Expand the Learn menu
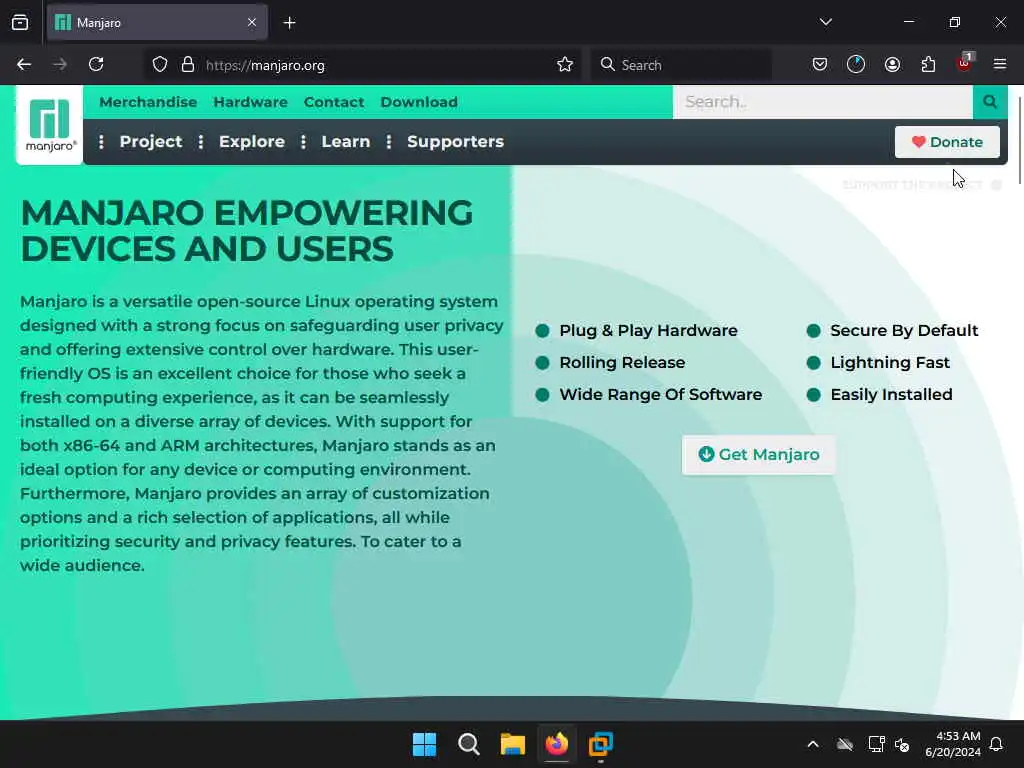The image size is (1024, 768). [345, 142]
